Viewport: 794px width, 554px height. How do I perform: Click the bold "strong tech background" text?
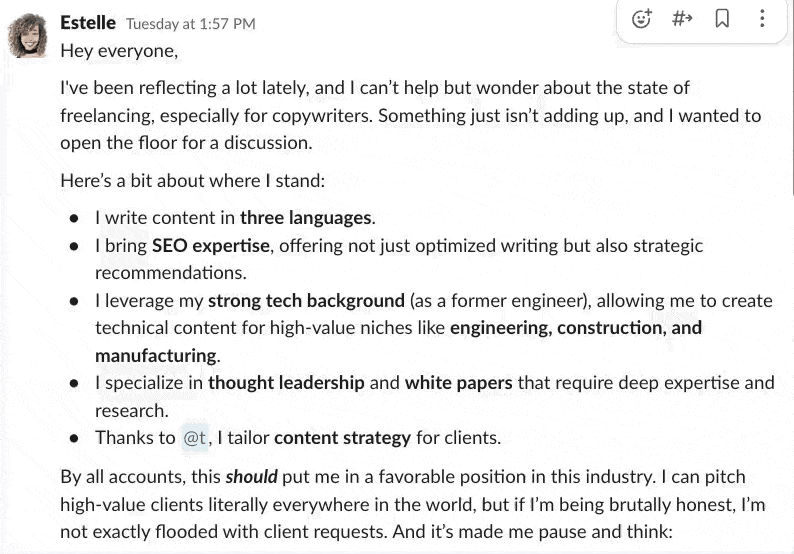pos(306,300)
